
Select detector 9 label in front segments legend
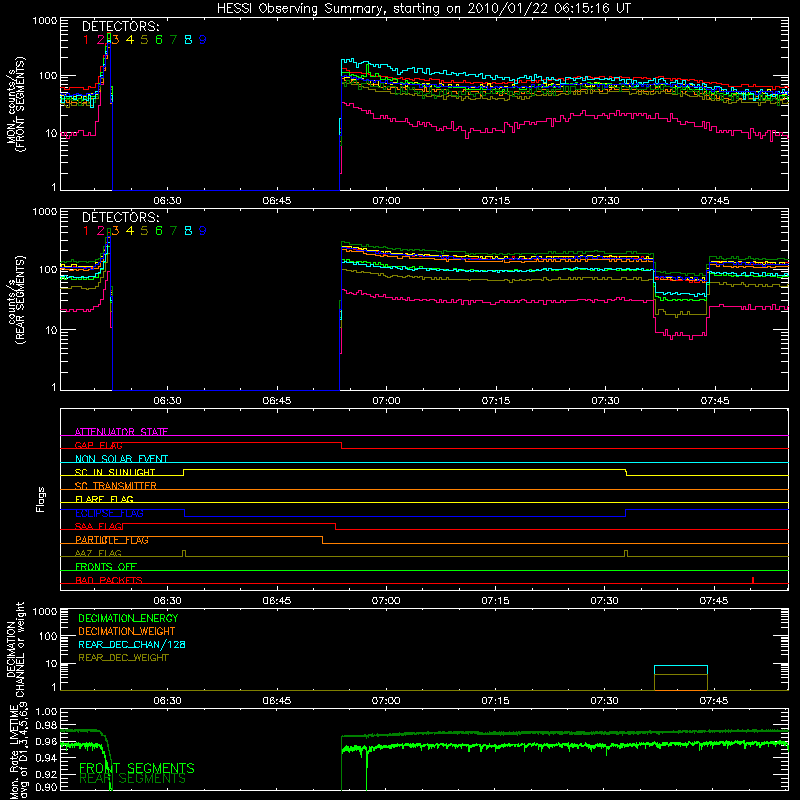coord(203,40)
